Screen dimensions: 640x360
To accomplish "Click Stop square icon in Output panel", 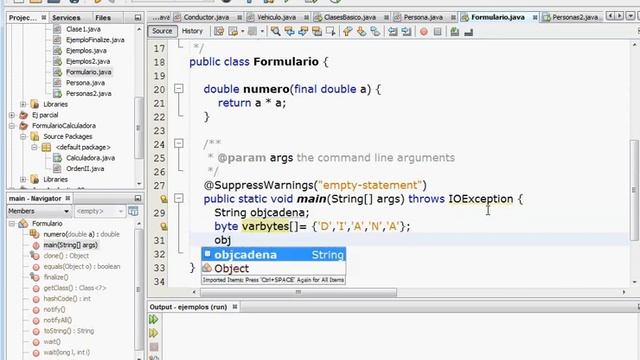I will pos(153,347).
